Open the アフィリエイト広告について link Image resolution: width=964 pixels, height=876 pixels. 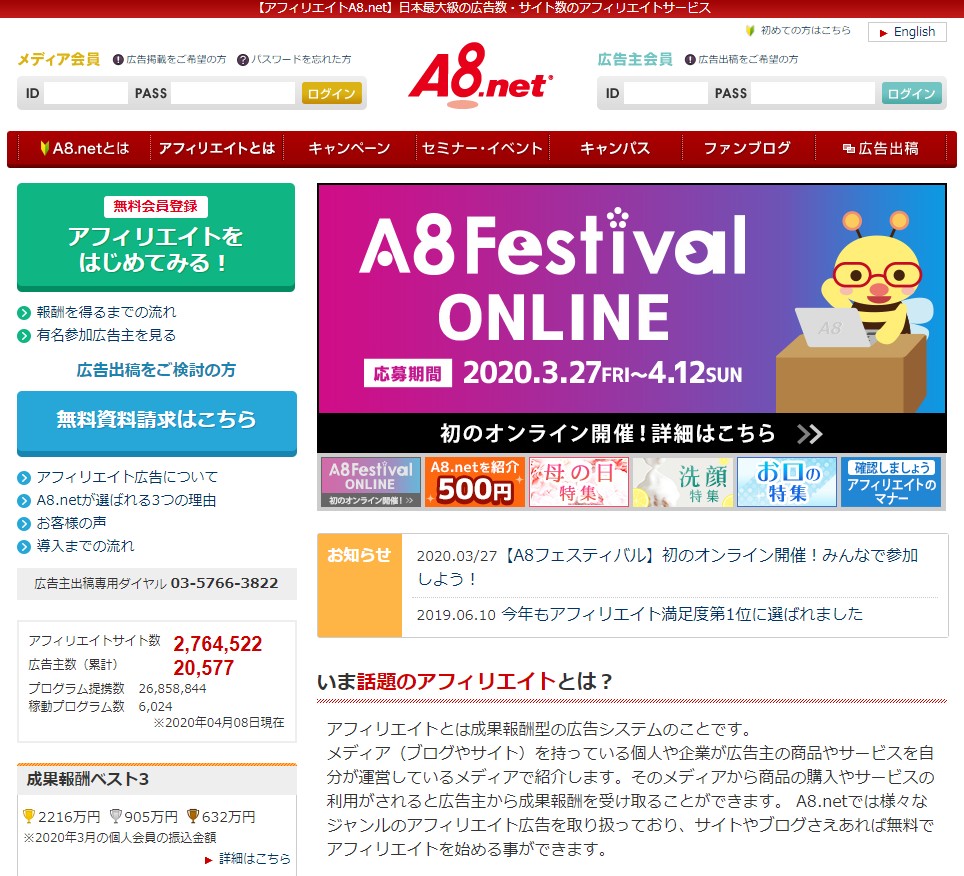coord(127,477)
